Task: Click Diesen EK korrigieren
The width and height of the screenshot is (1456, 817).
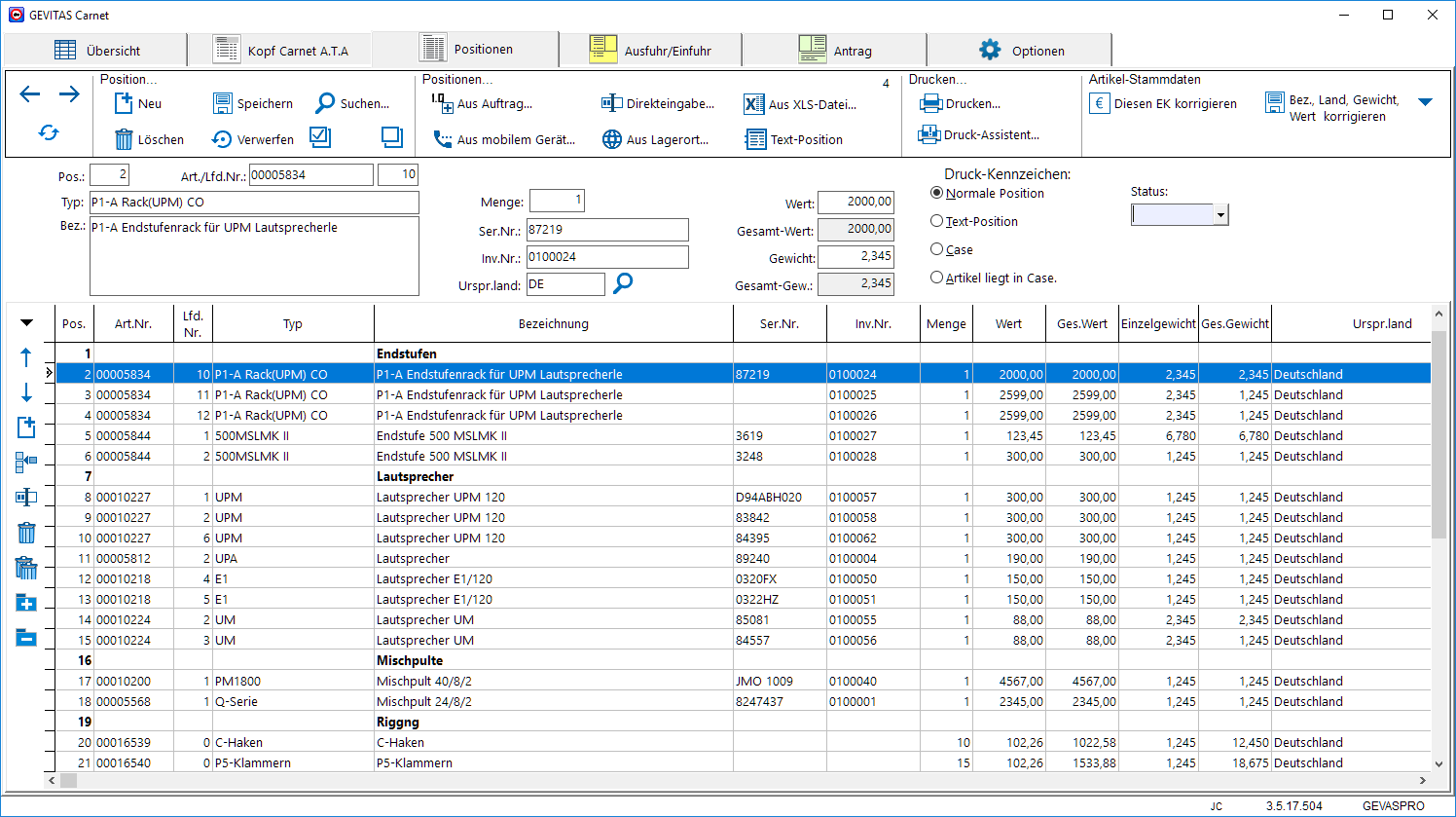Action: click(x=1163, y=103)
